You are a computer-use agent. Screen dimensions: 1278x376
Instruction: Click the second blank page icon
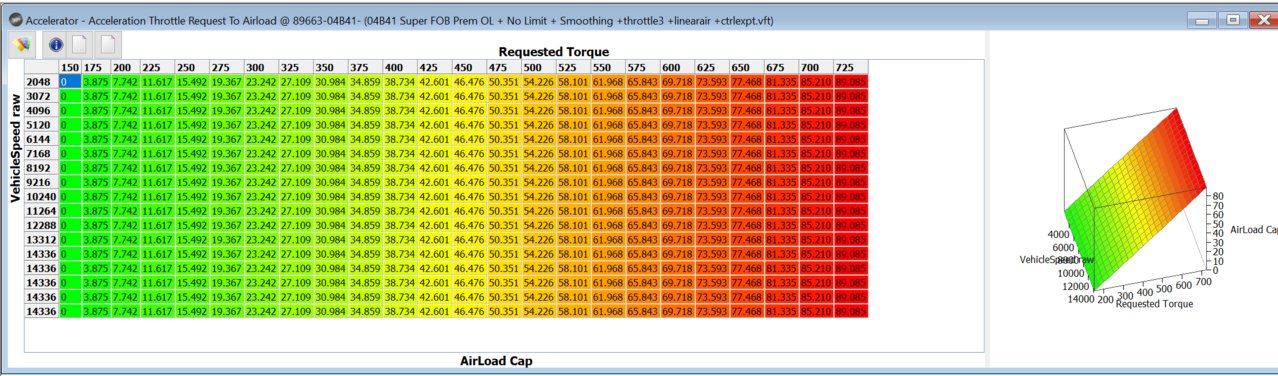pyautogui.click(x=108, y=45)
